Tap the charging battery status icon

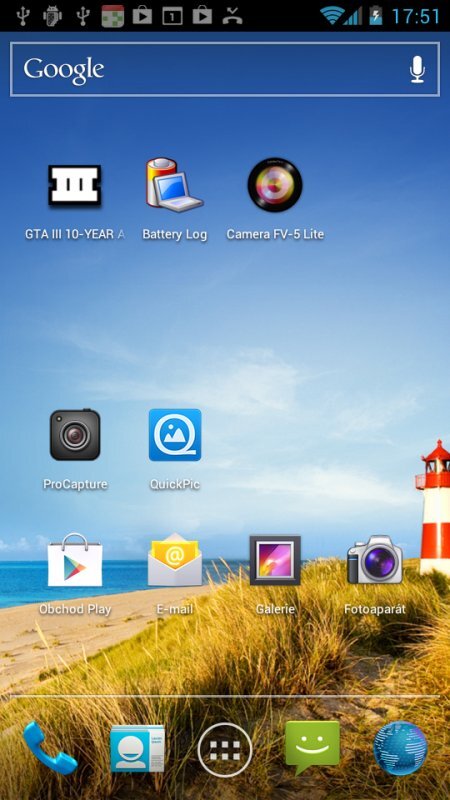376,15
